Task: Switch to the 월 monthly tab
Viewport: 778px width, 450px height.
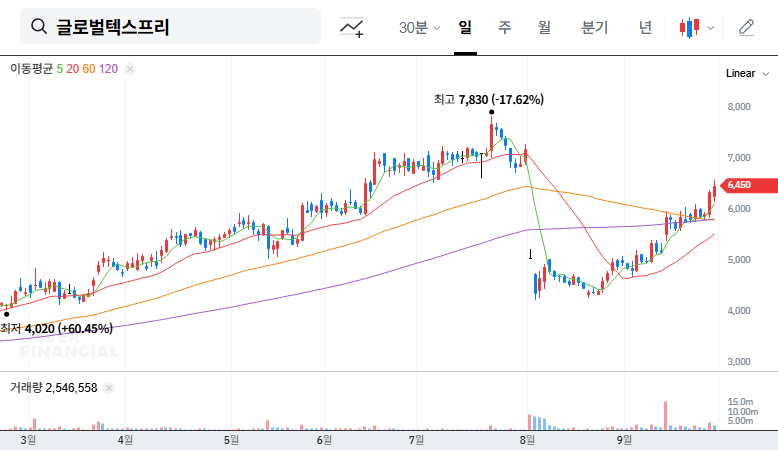Action: click(544, 27)
